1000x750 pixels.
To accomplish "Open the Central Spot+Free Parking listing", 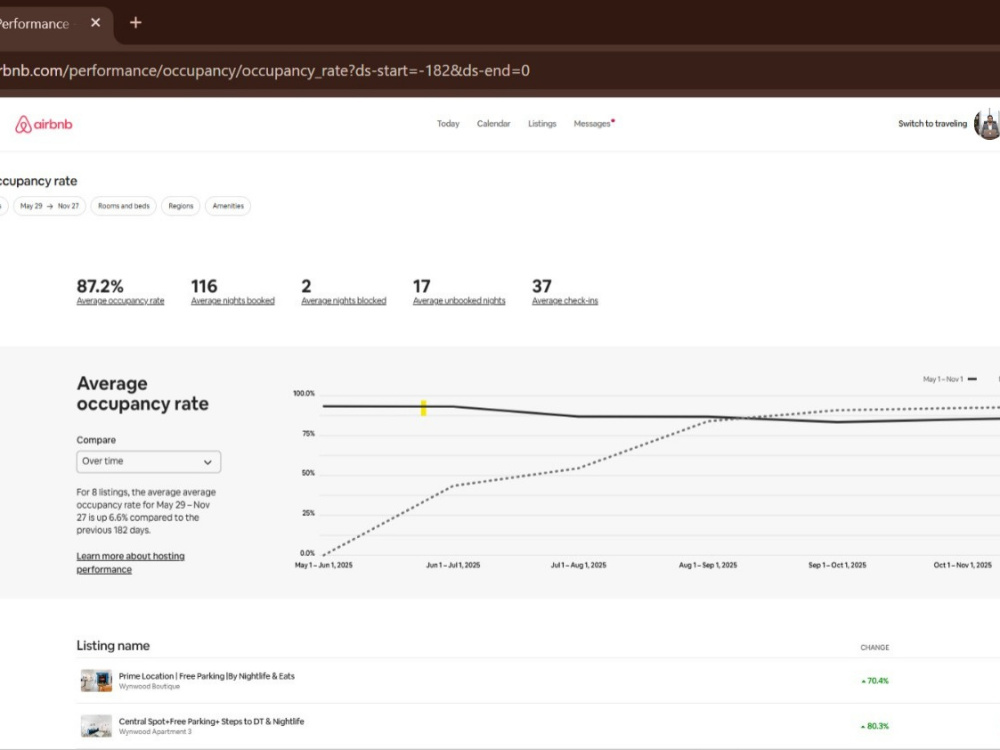I will (x=211, y=721).
